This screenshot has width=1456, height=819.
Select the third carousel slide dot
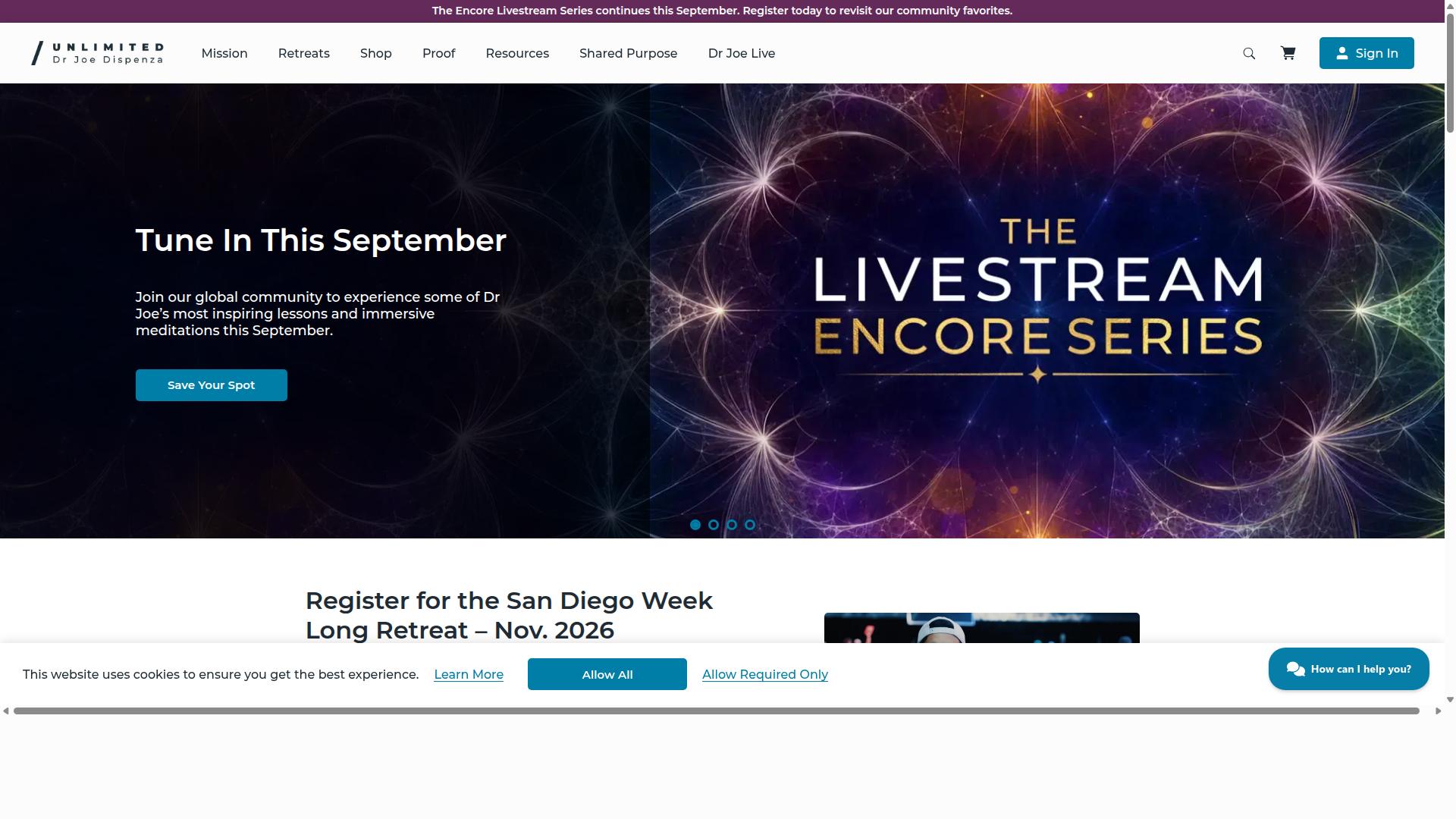(732, 525)
